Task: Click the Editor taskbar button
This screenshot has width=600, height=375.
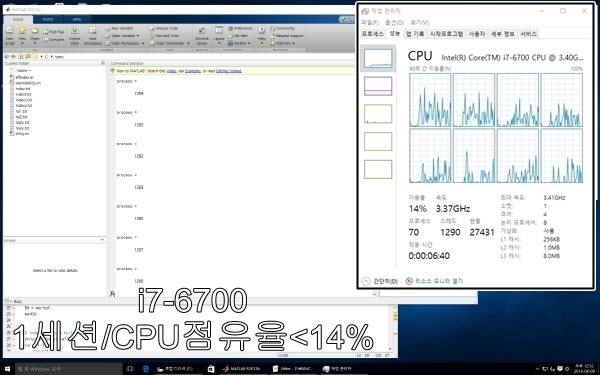Action: tap(293, 369)
